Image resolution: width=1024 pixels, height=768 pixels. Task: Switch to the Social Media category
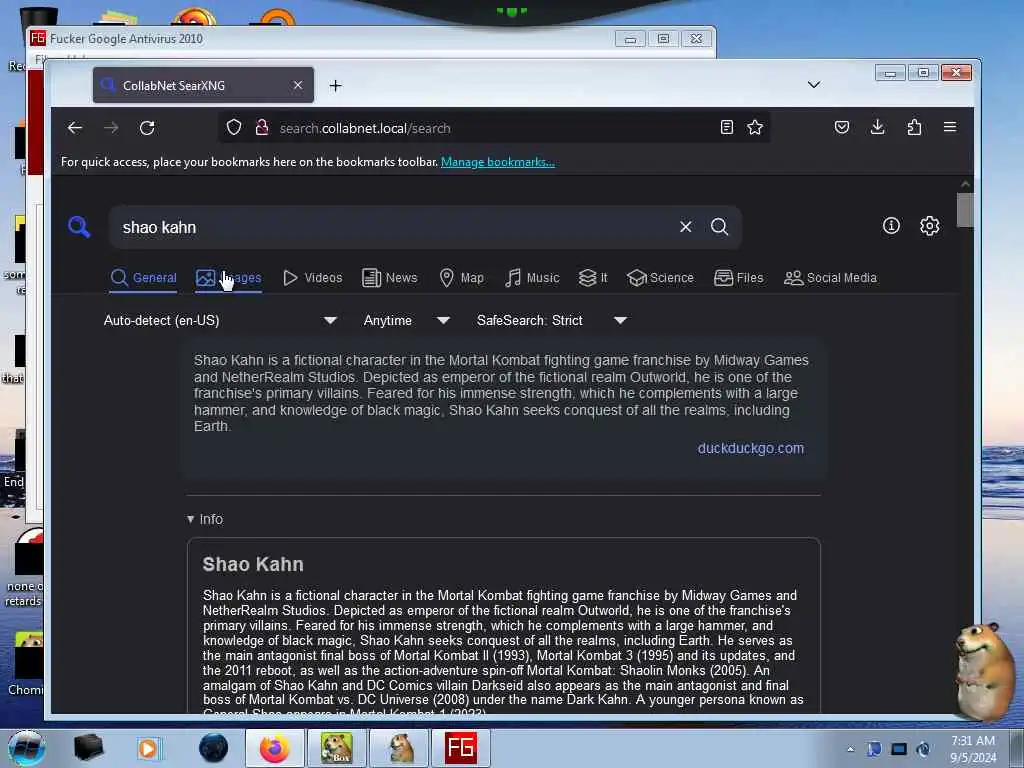tap(830, 278)
